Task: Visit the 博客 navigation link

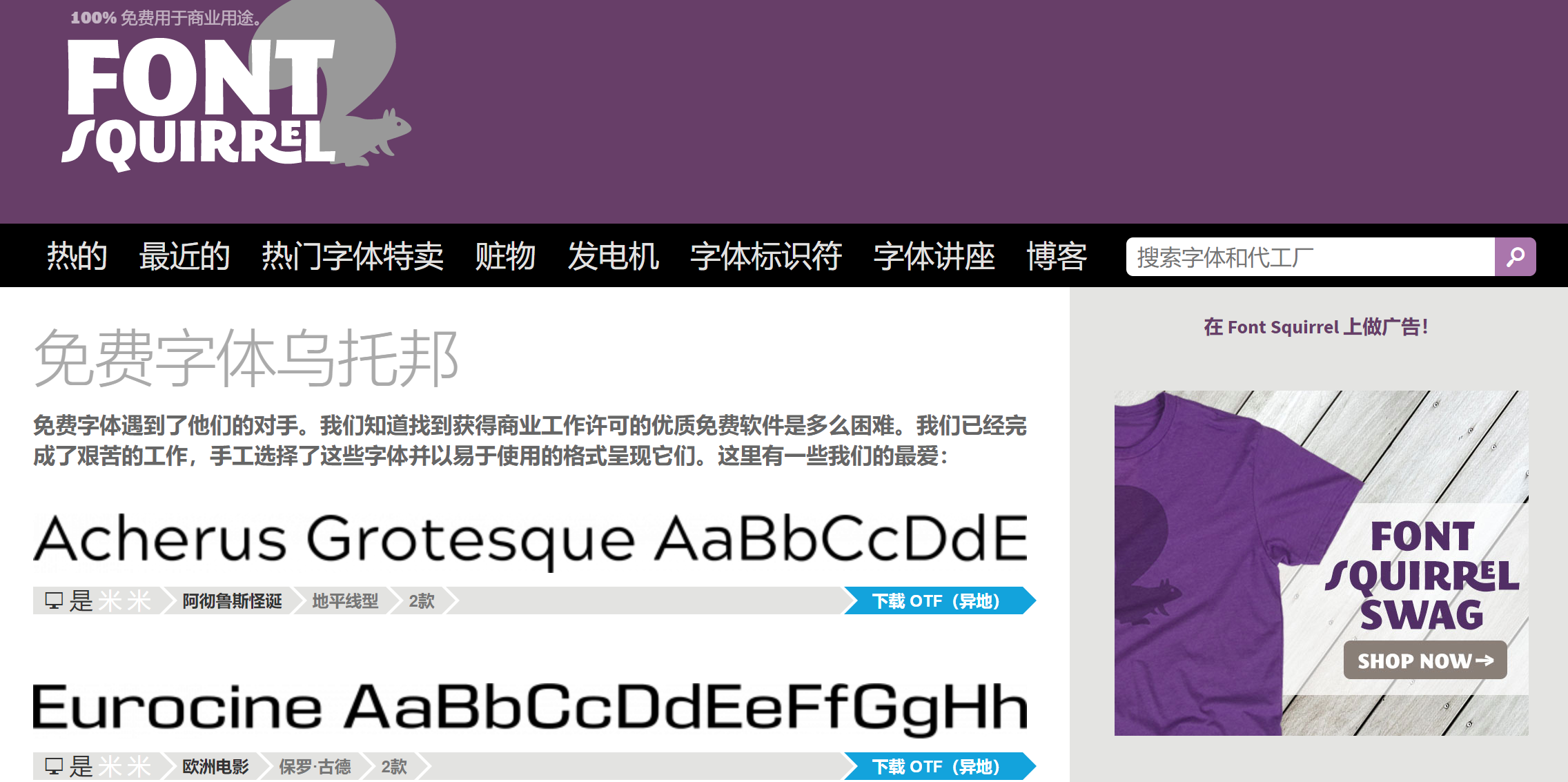Action: tap(1057, 256)
